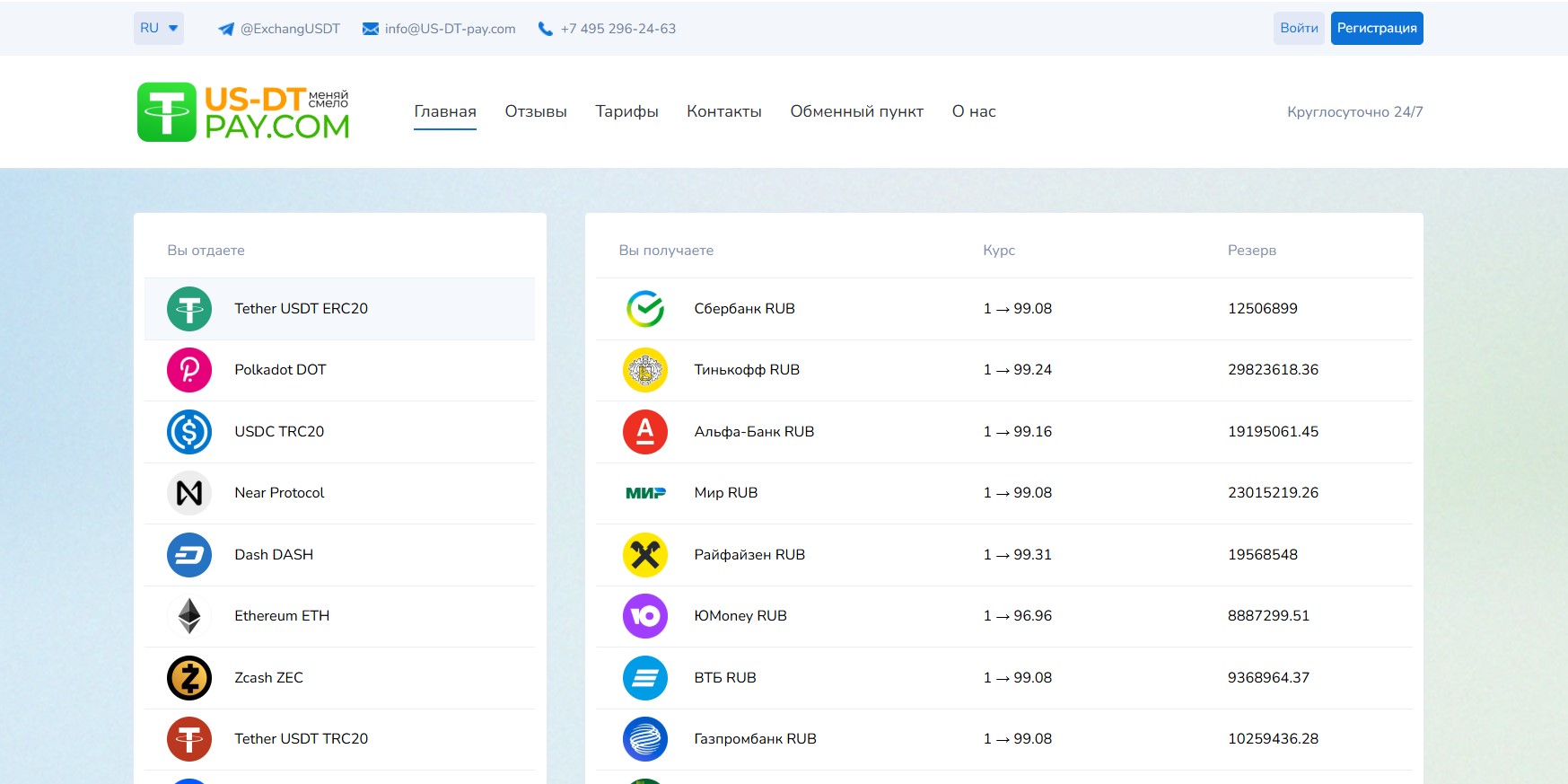Click Tether USDT TRC20 label
This screenshot has height=784, width=1568.
pyautogui.click(x=301, y=739)
